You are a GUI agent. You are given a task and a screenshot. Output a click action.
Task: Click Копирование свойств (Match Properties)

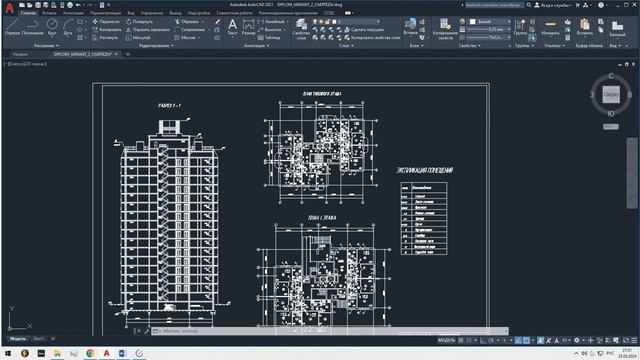point(445,29)
